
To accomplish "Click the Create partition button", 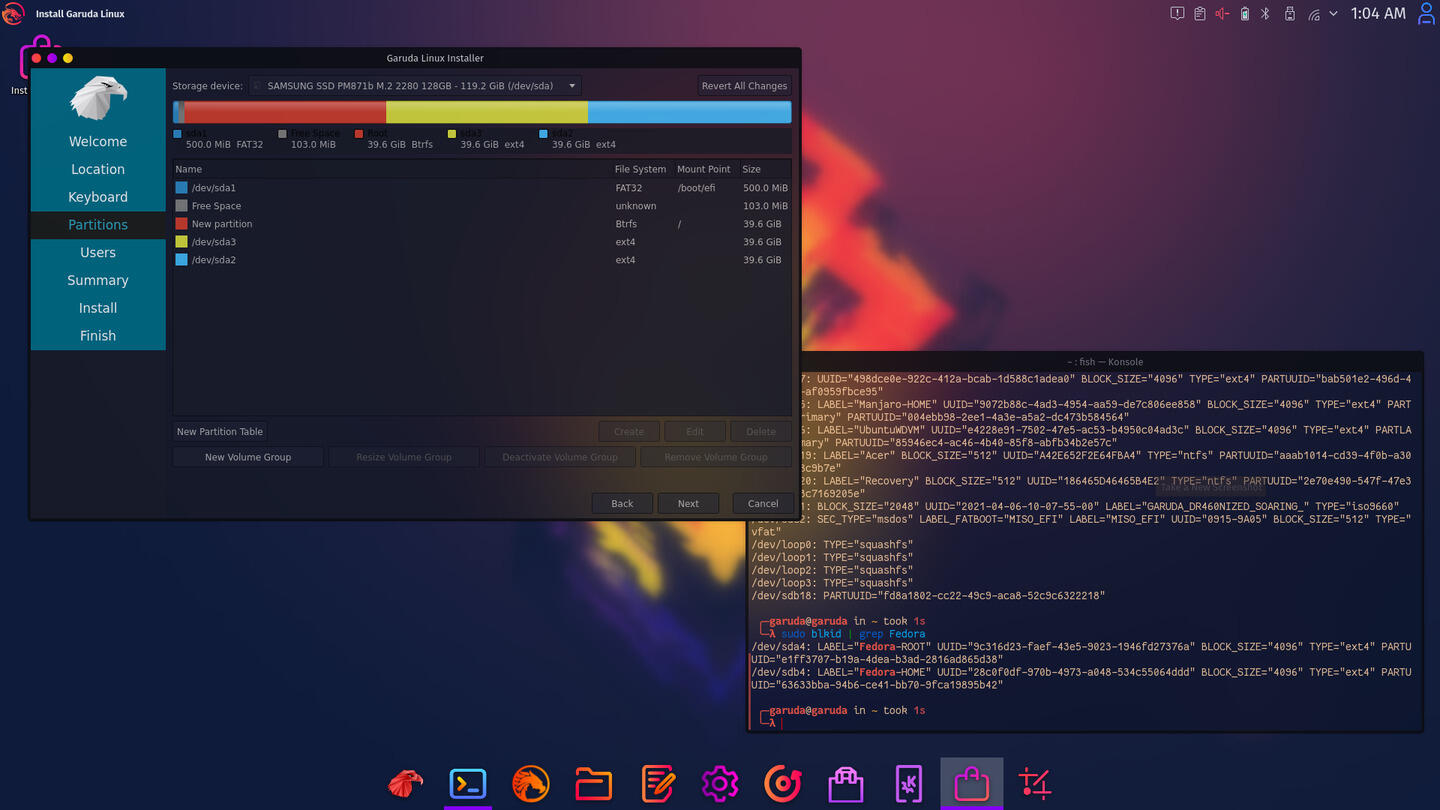I will click(x=629, y=432).
